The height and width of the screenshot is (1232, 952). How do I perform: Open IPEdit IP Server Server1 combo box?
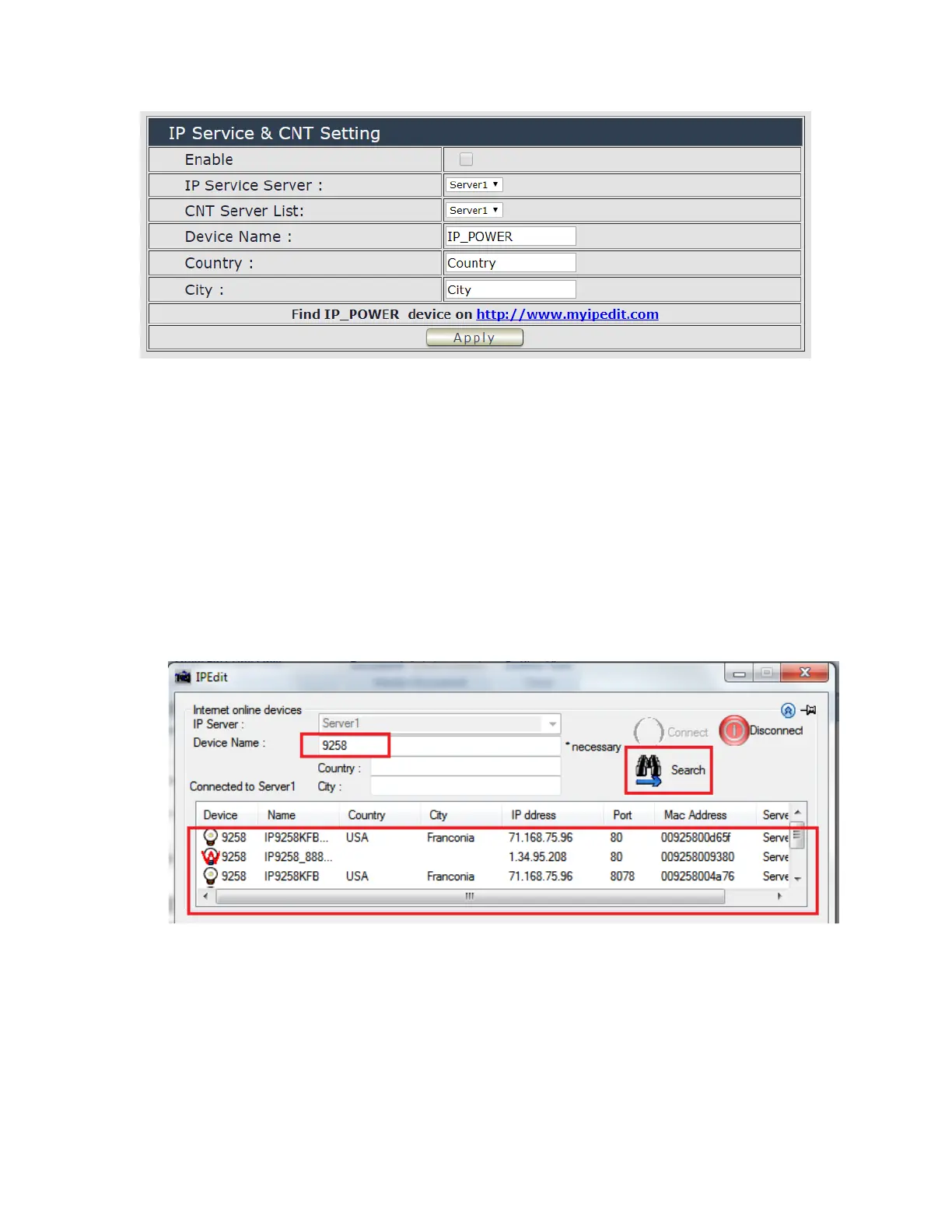[439, 723]
